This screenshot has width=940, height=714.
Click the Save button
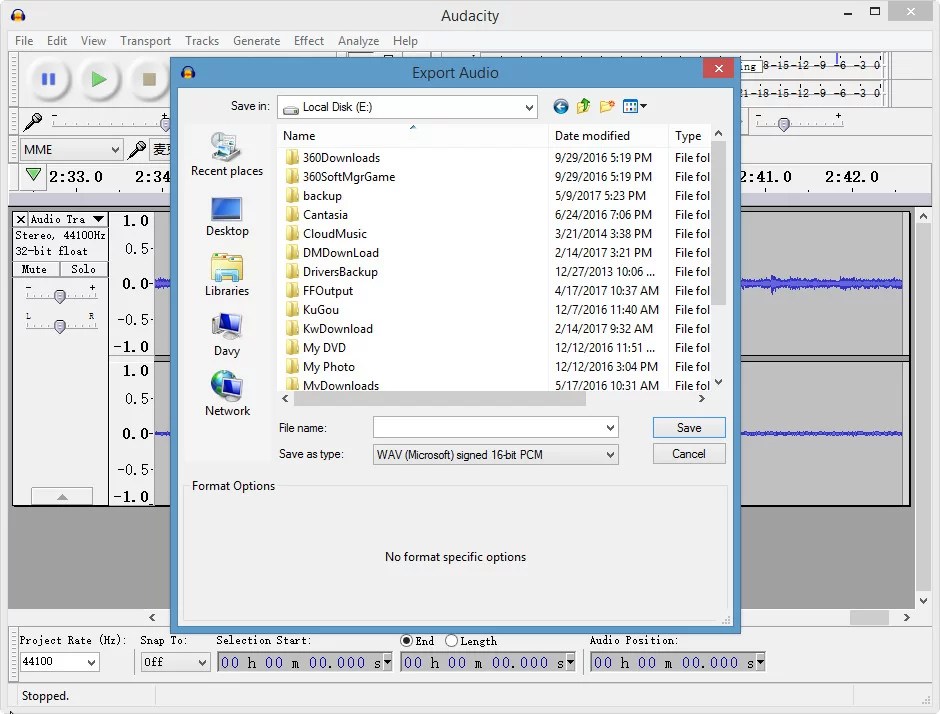coord(688,427)
